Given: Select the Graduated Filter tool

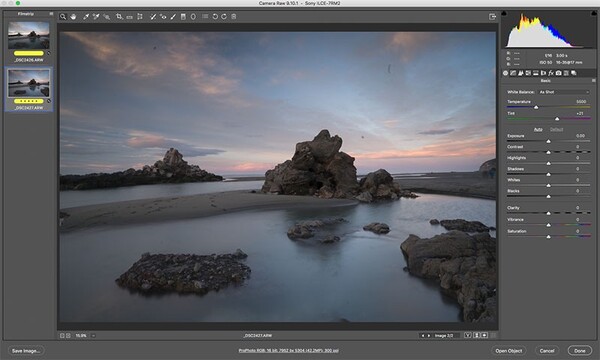Looking at the screenshot, I should tap(183, 17).
